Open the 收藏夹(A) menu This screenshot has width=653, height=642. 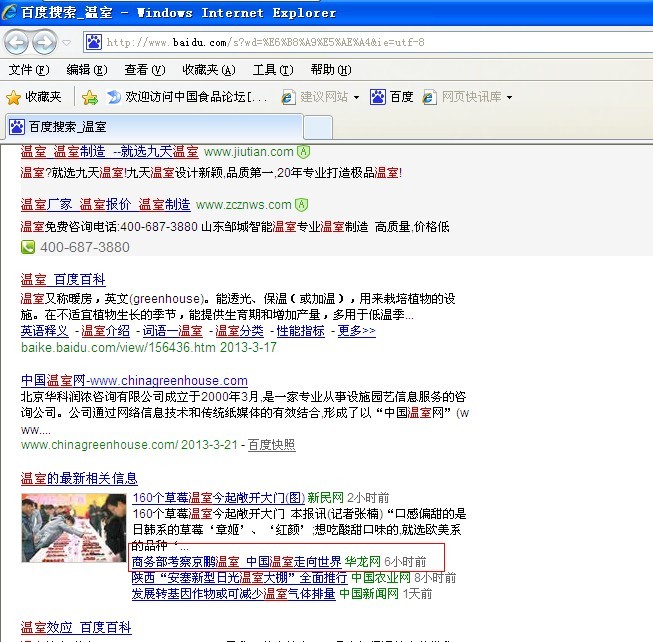(x=209, y=70)
